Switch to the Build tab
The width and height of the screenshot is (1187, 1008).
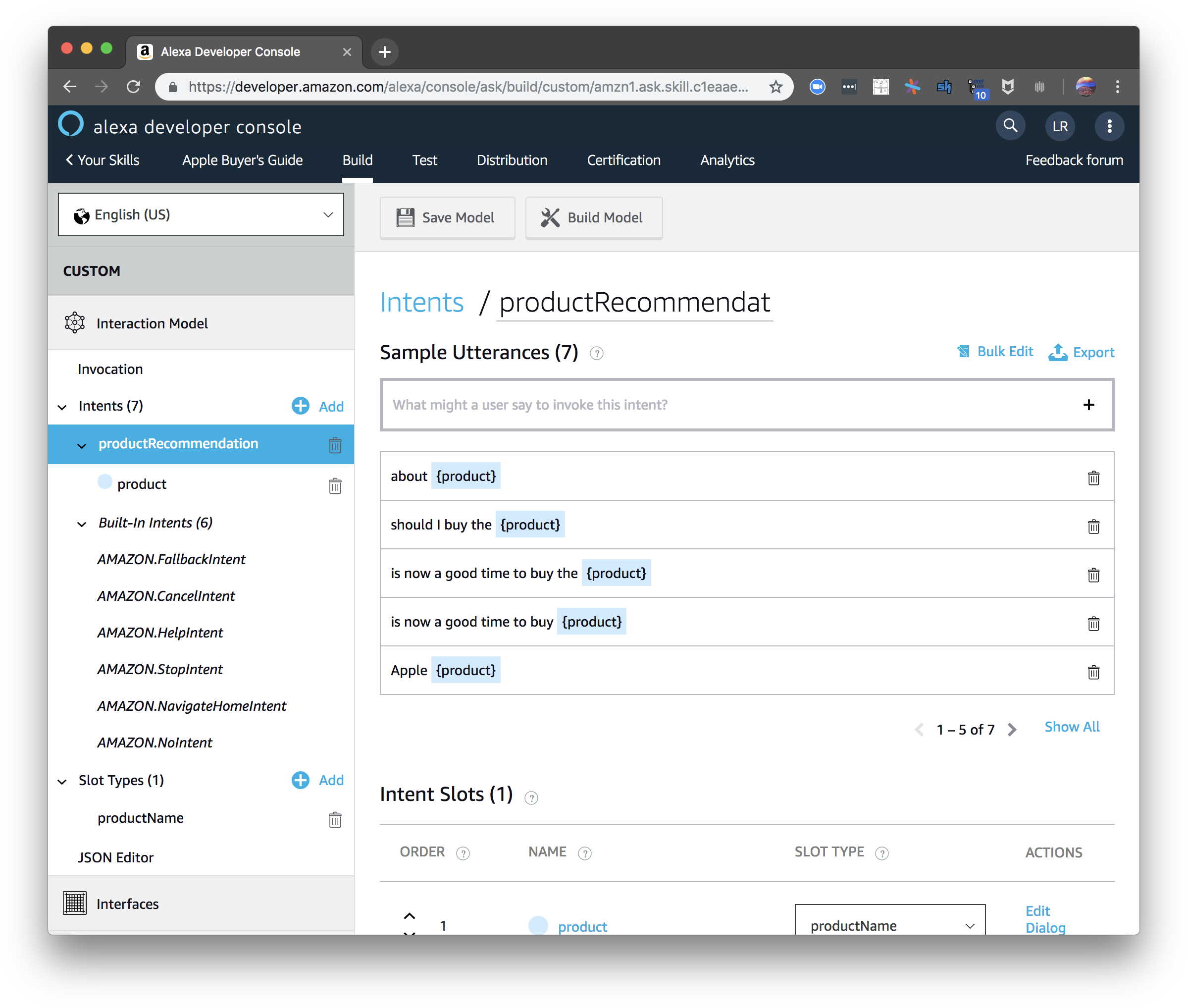pos(358,160)
